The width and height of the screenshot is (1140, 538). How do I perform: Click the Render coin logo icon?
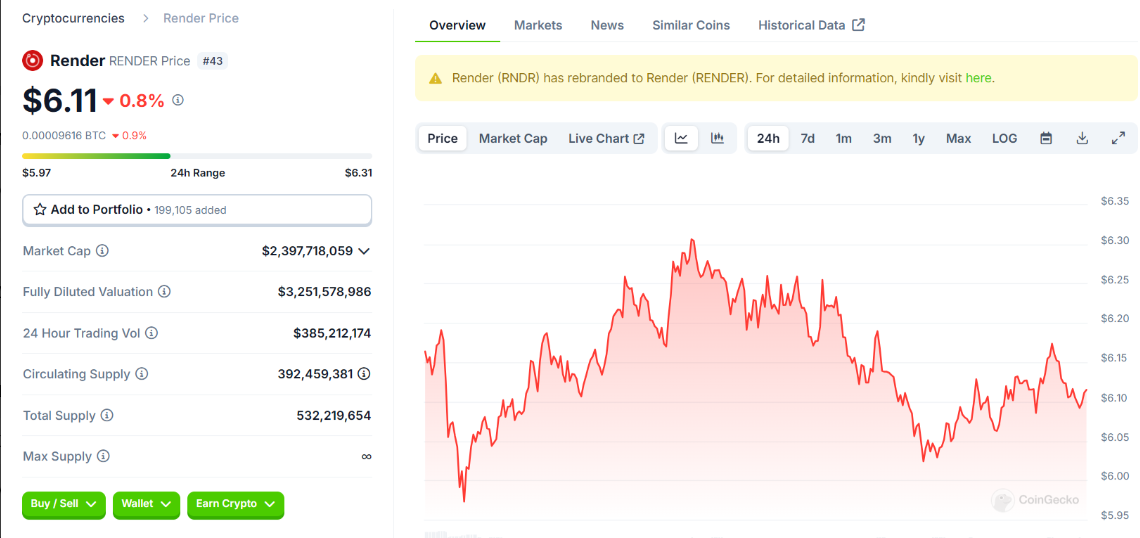[33, 61]
